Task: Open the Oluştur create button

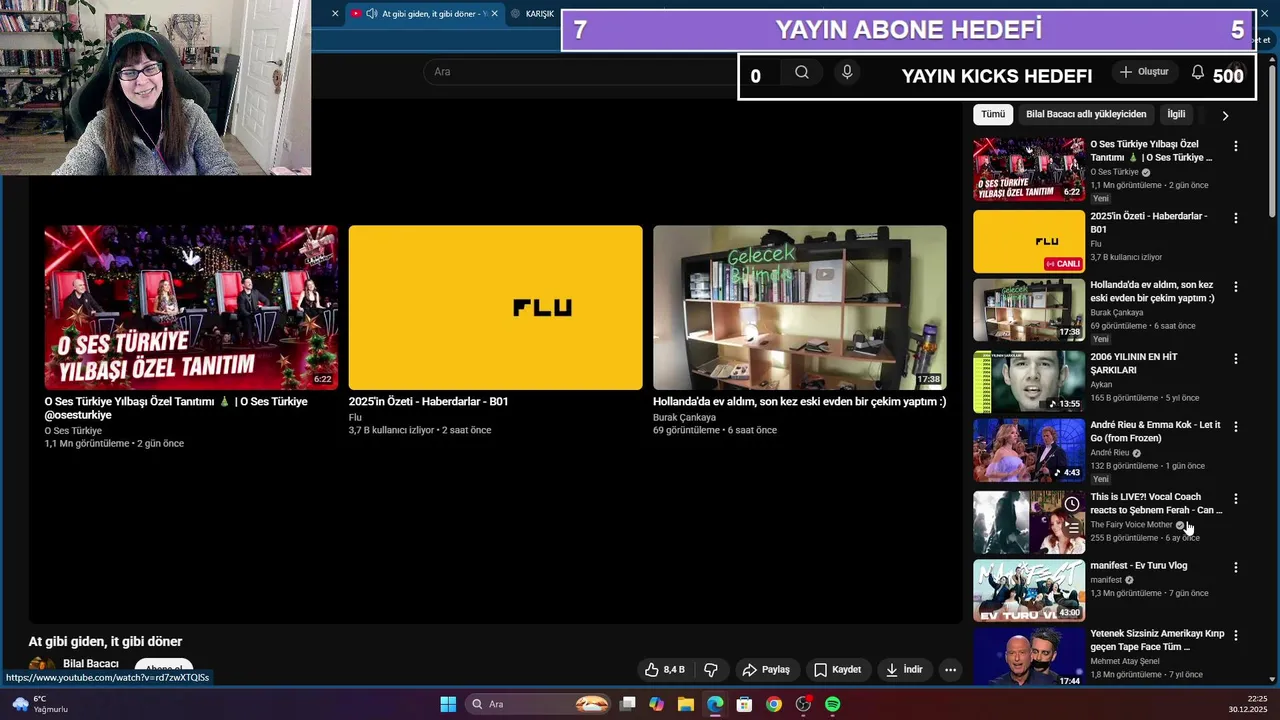Action: (1144, 72)
